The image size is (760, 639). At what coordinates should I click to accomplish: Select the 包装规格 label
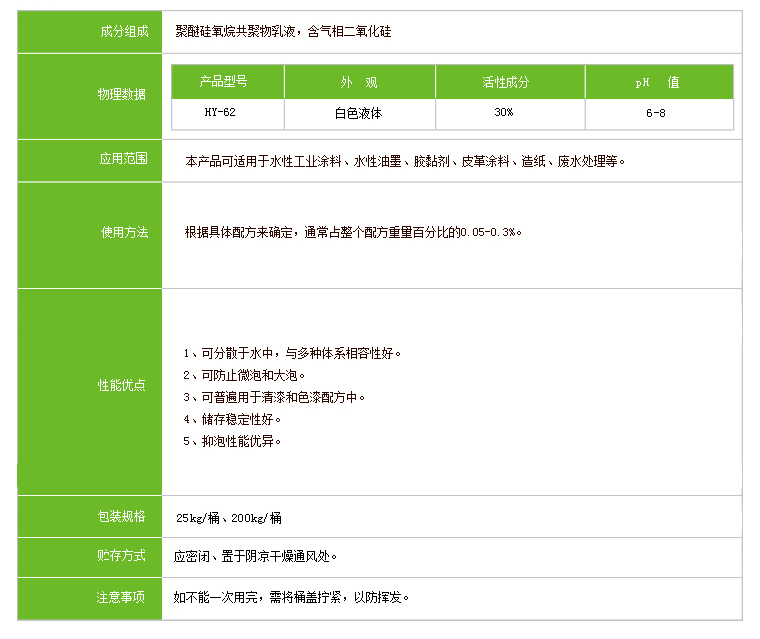[122, 517]
